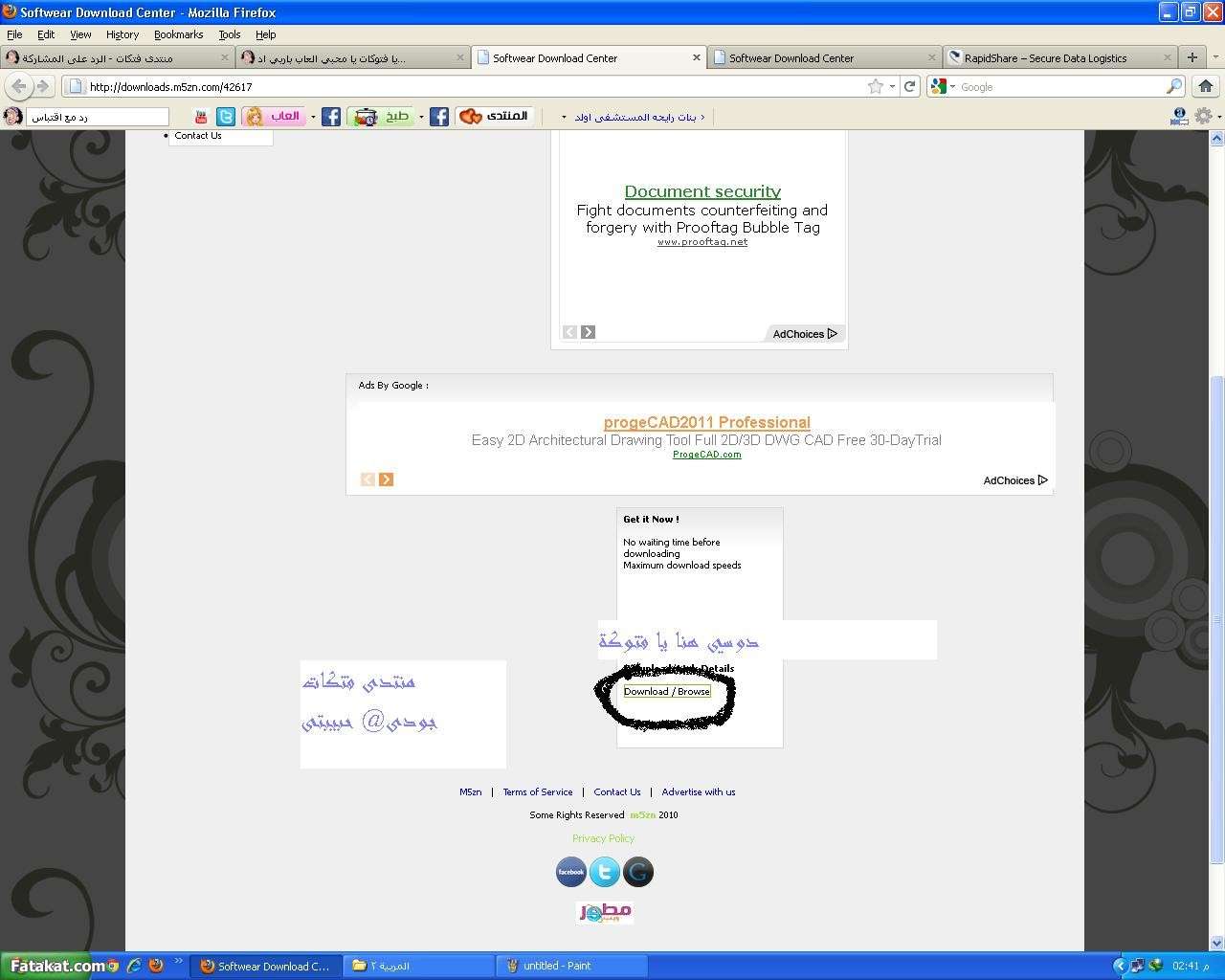The height and width of the screenshot is (980, 1225).
Task: Click www.prooftag.net ad URL
Action: 702,242
